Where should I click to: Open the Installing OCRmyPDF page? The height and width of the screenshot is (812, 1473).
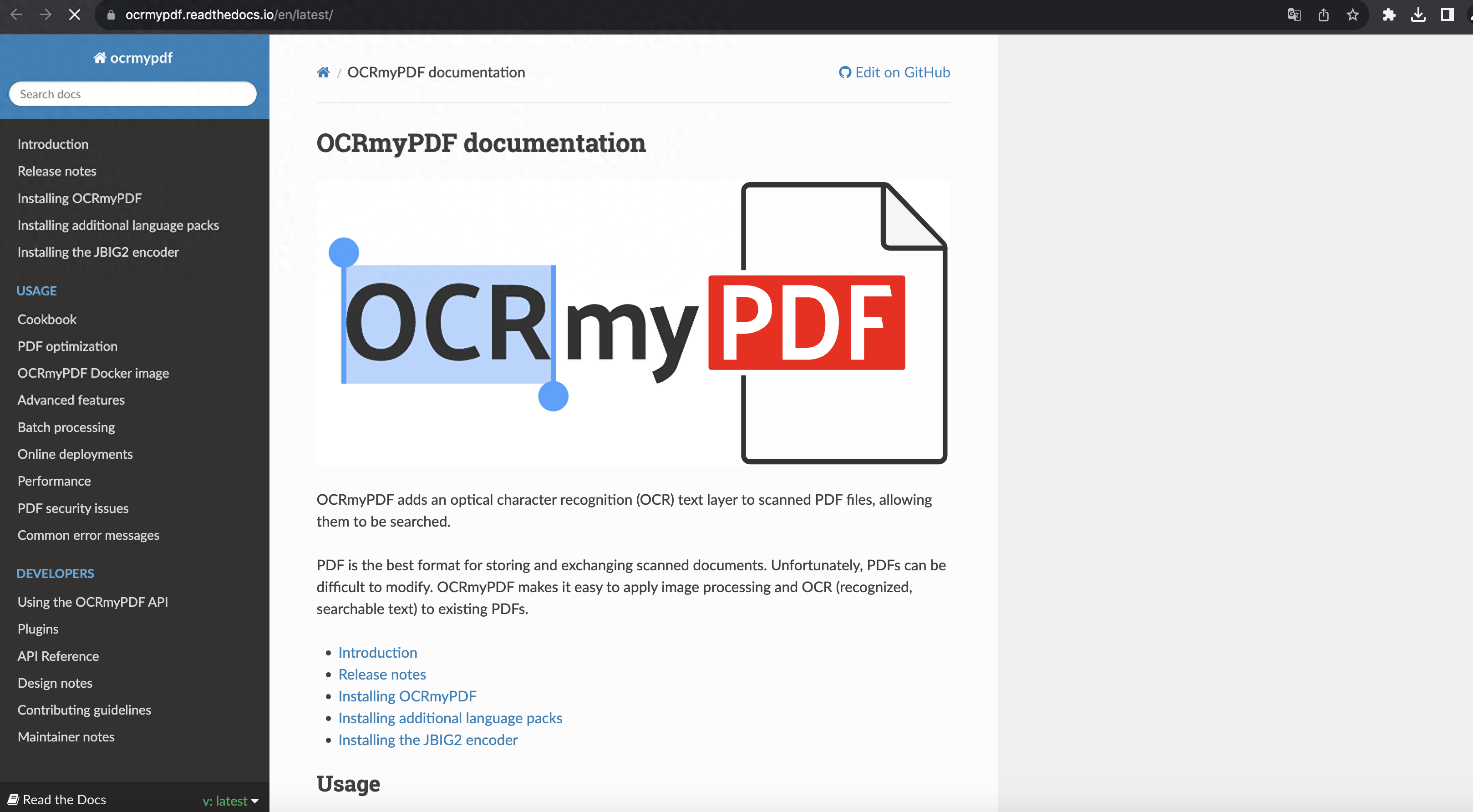[79, 197]
